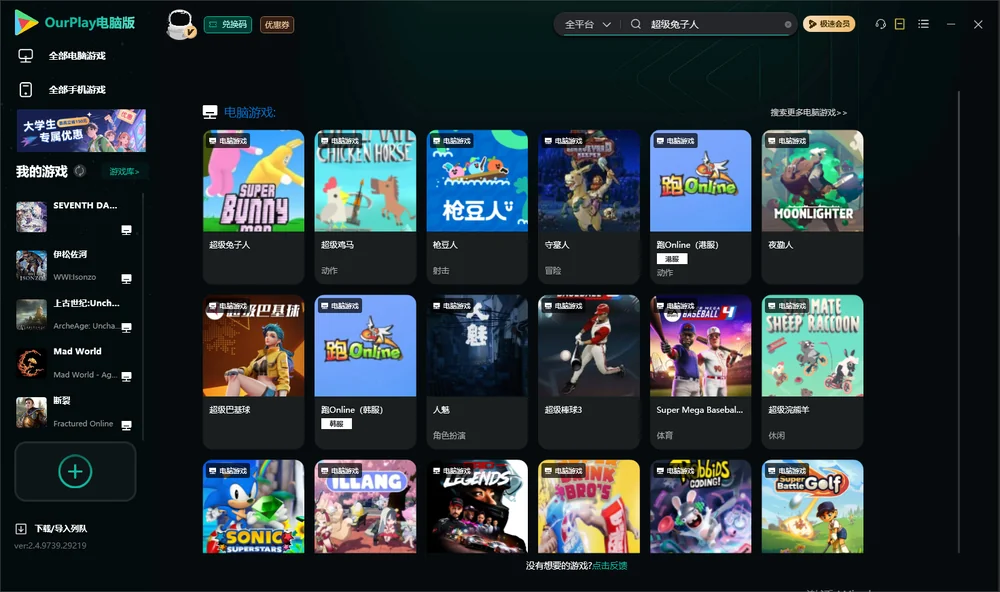This screenshot has width=1000, height=592.
Task: Click the search magnifier icon
Action: (636, 24)
